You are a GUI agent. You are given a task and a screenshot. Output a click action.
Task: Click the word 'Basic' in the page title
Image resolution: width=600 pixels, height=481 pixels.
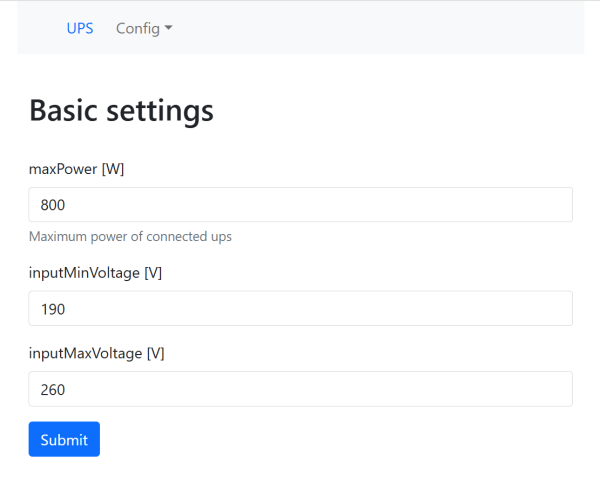66,110
